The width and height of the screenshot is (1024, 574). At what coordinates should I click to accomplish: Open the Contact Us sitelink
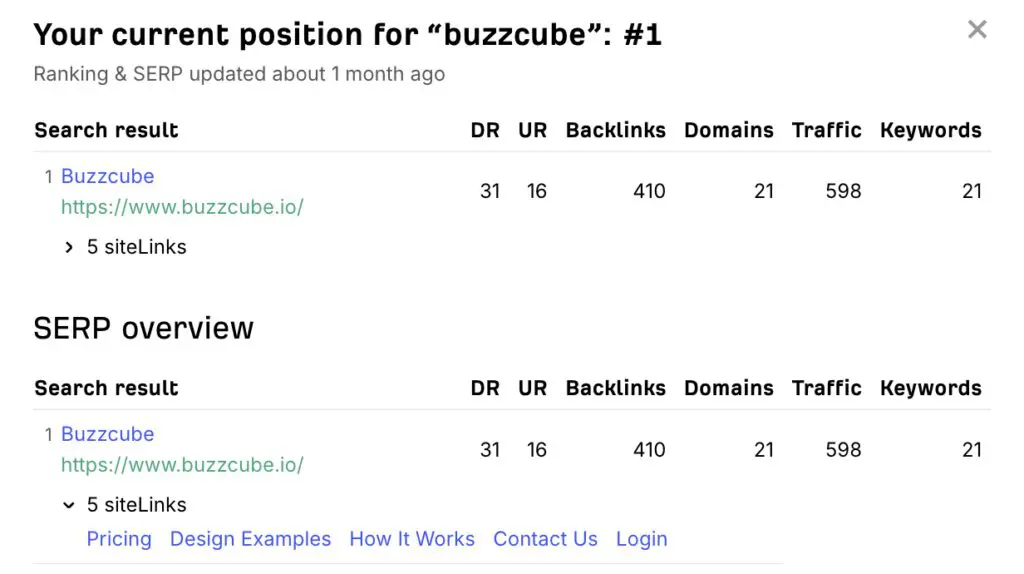click(x=545, y=539)
